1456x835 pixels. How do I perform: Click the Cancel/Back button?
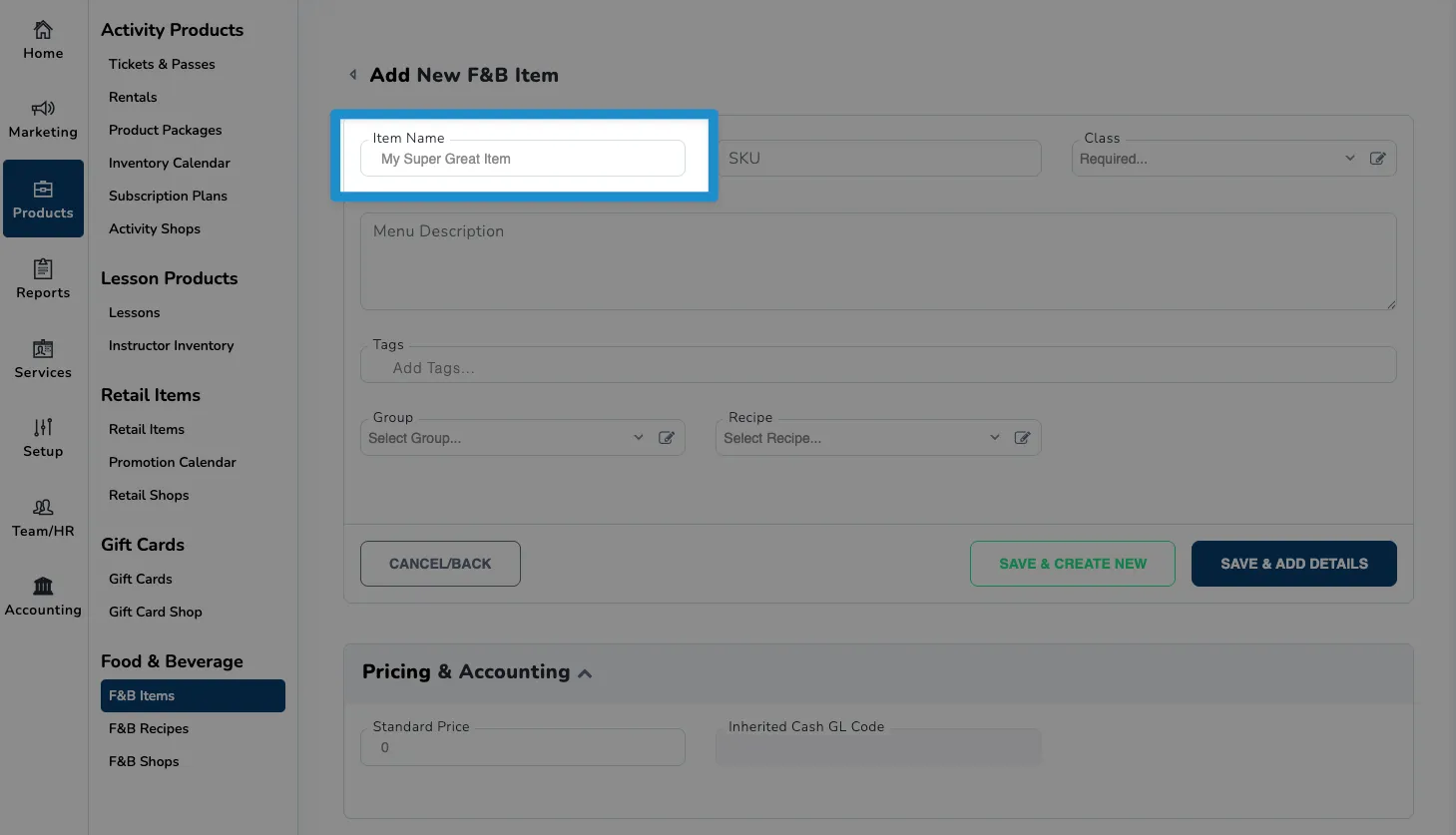click(x=440, y=564)
